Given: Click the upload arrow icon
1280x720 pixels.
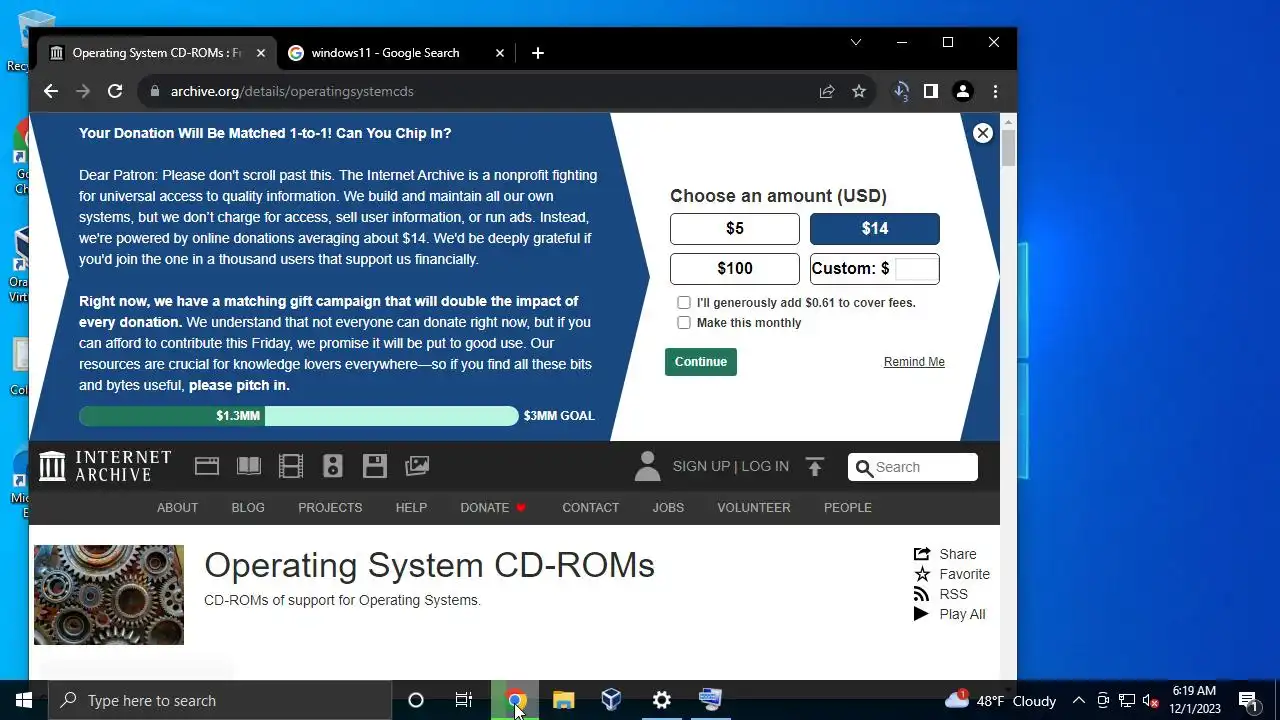Looking at the screenshot, I should point(815,466).
